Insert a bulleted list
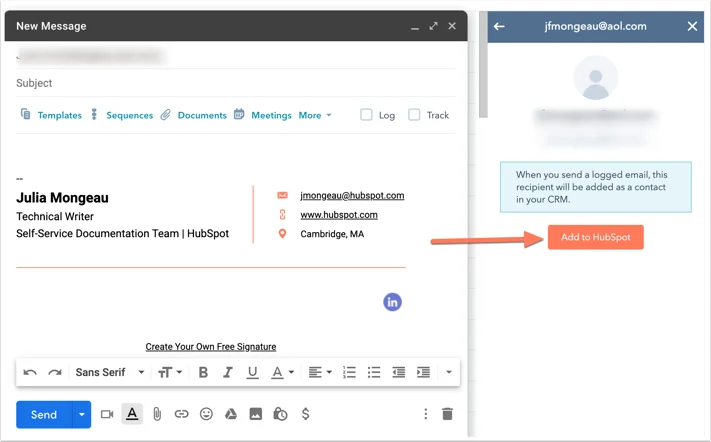 click(374, 372)
